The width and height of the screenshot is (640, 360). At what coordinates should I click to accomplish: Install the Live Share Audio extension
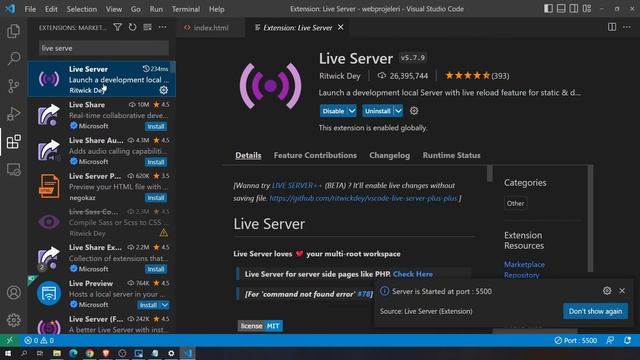click(x=156, y=162)
